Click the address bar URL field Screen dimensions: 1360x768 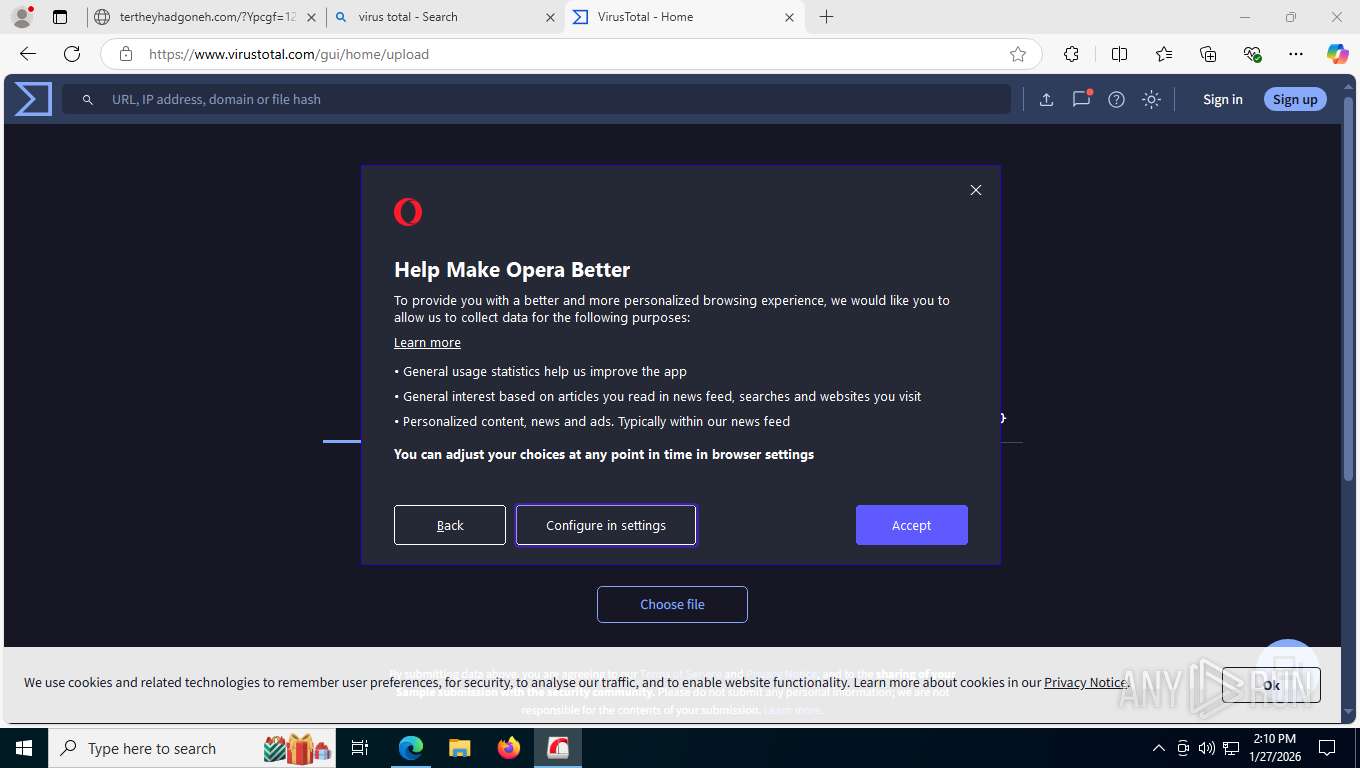570,54
